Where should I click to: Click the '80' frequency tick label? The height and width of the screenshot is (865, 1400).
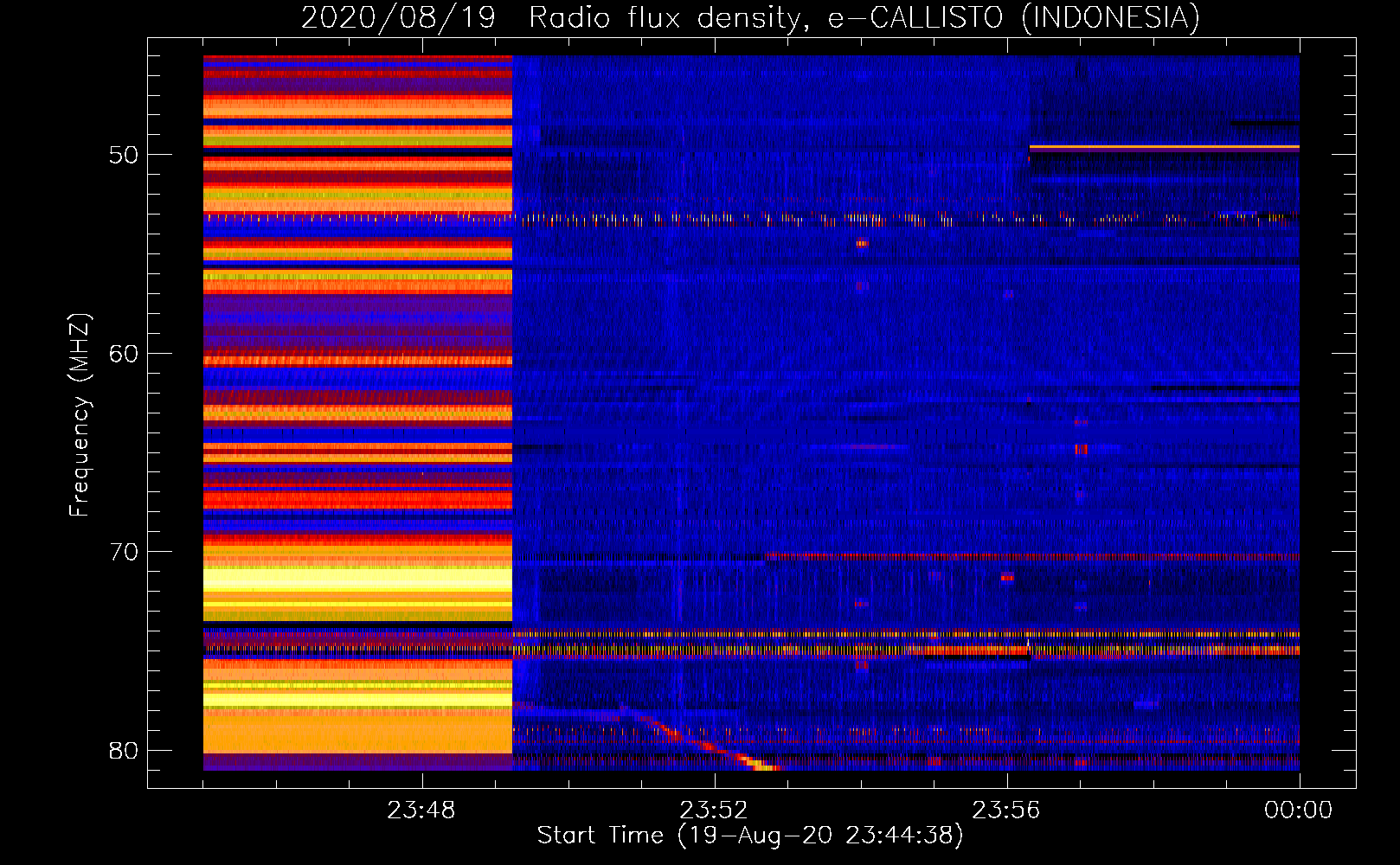coord(124,751)
